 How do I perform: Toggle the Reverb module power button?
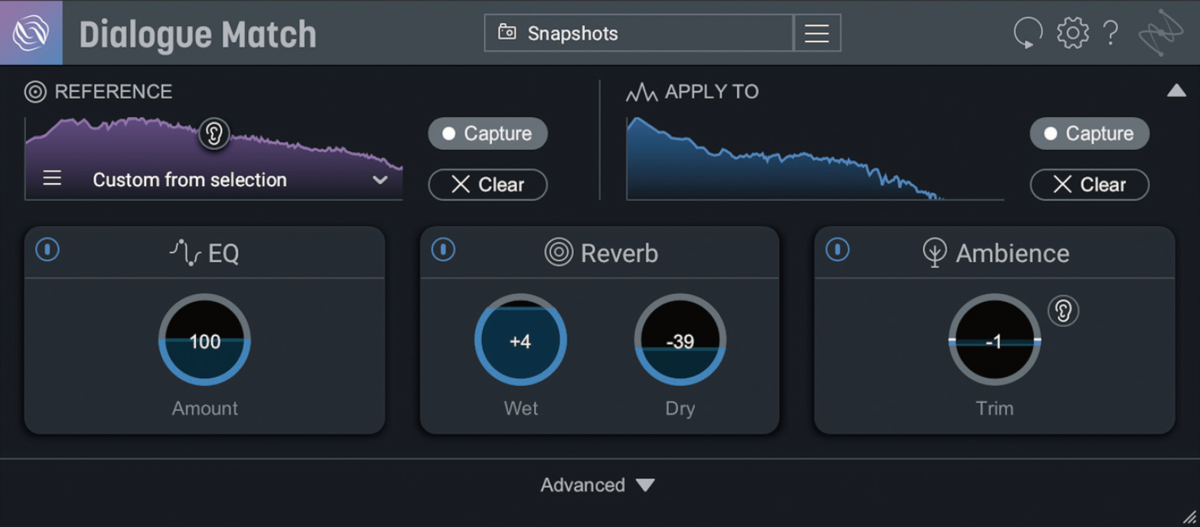pyautogui.click(x=443, y=250)
